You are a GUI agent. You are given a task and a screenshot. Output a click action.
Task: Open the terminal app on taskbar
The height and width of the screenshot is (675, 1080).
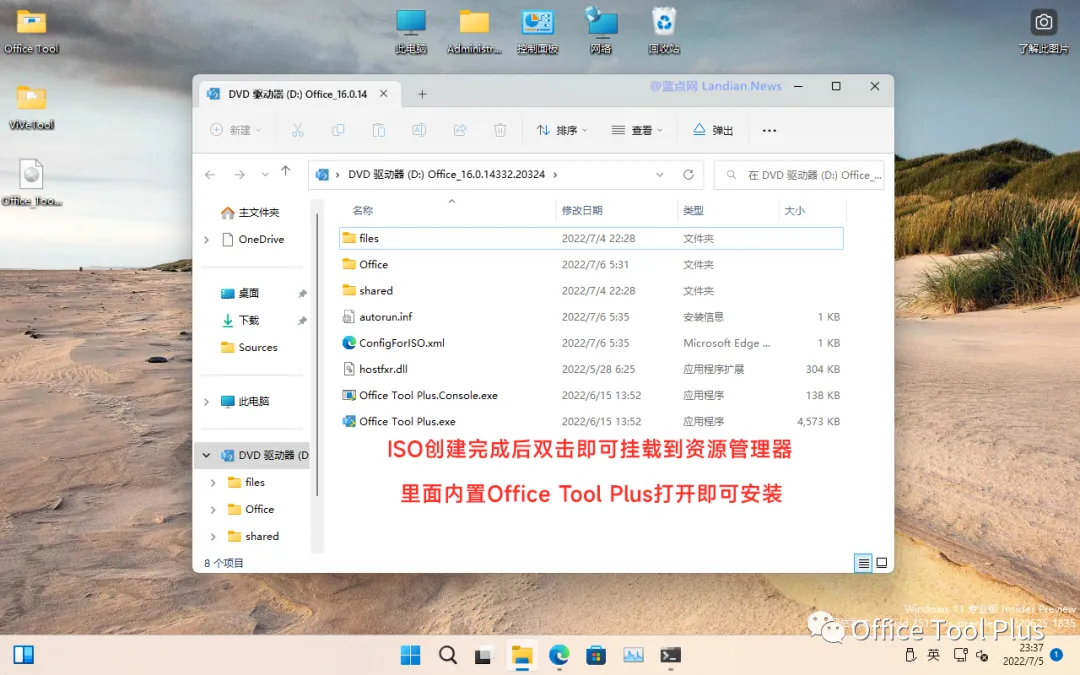point(670,655)
